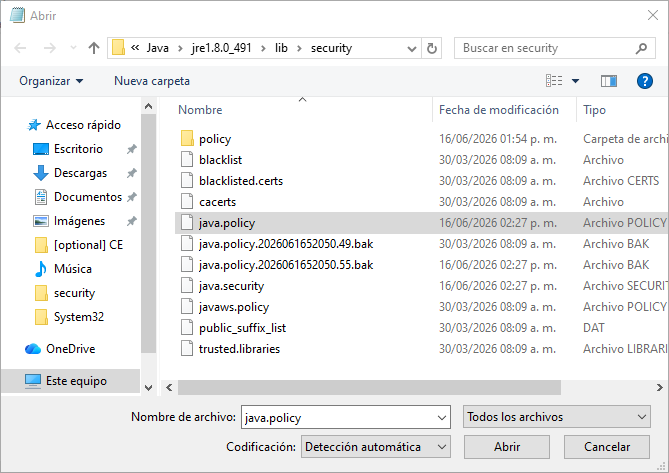Open the Codificación dropdown
669x473 pixels.
pyautogui.click(x=375, y=447)
